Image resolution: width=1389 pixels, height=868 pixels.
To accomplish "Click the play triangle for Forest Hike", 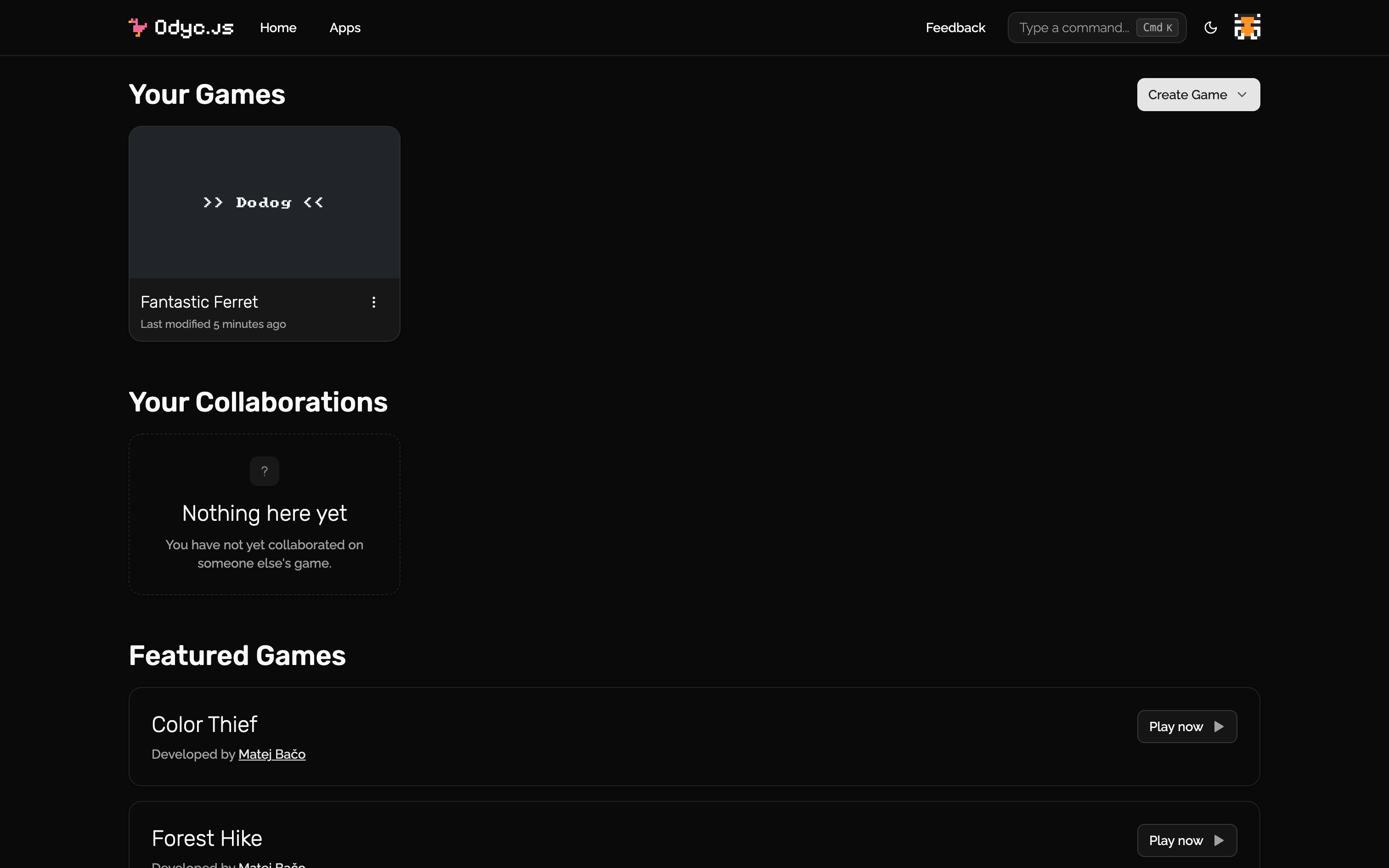I will pos(1219,840).
